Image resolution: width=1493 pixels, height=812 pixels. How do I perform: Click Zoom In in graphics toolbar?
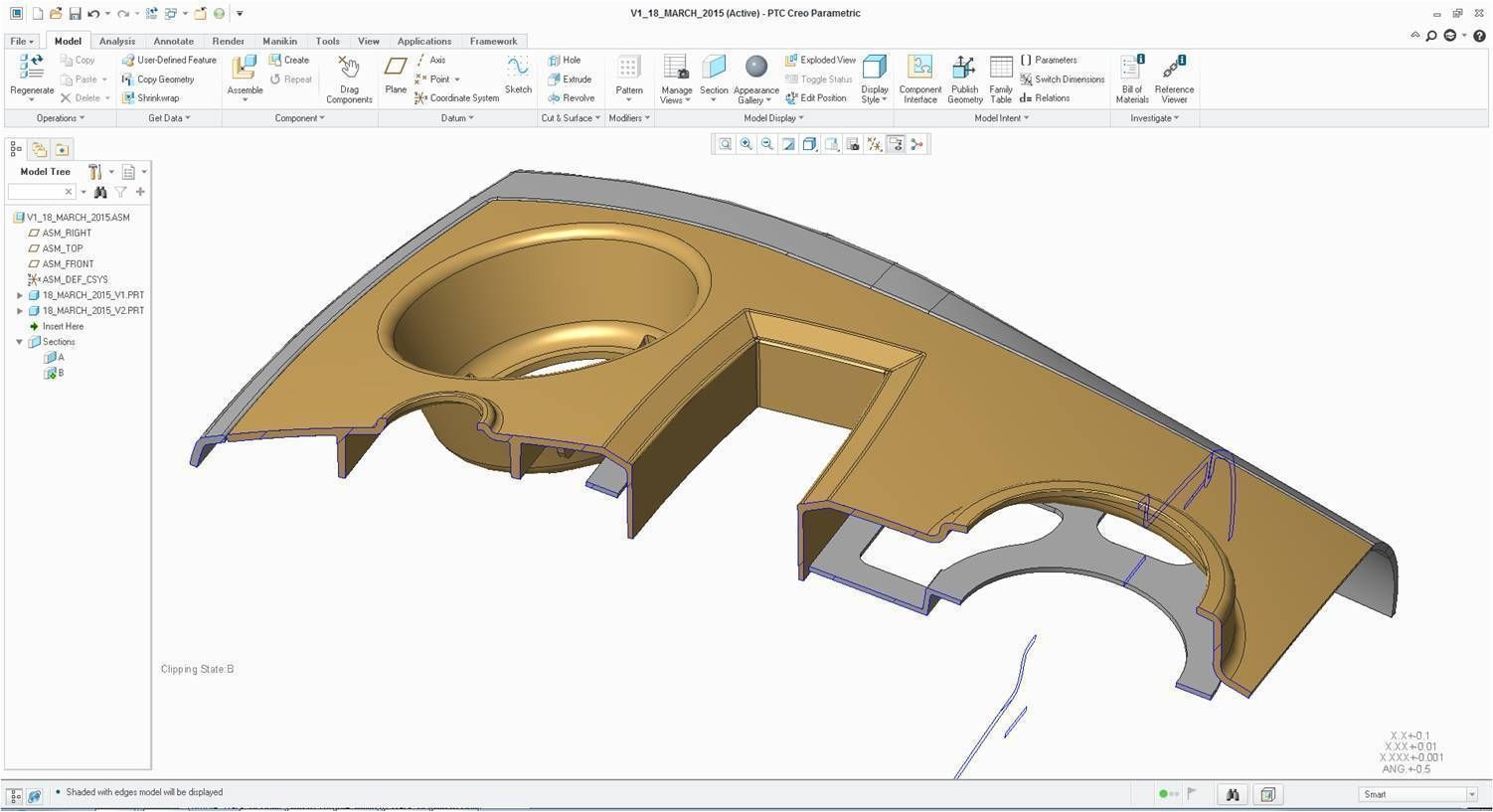click(x=746, y=144)
